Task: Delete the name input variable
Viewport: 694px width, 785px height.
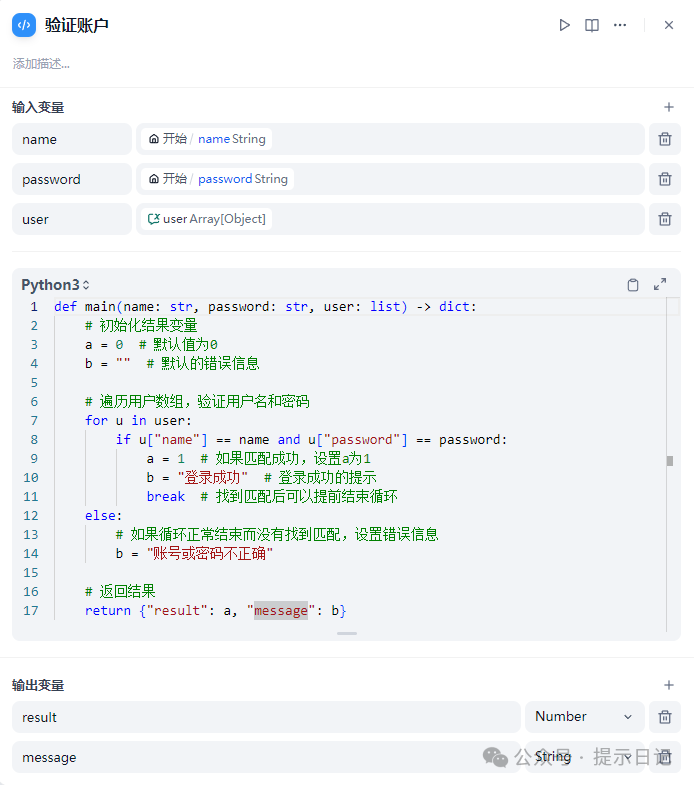Action: coord(664,139)
